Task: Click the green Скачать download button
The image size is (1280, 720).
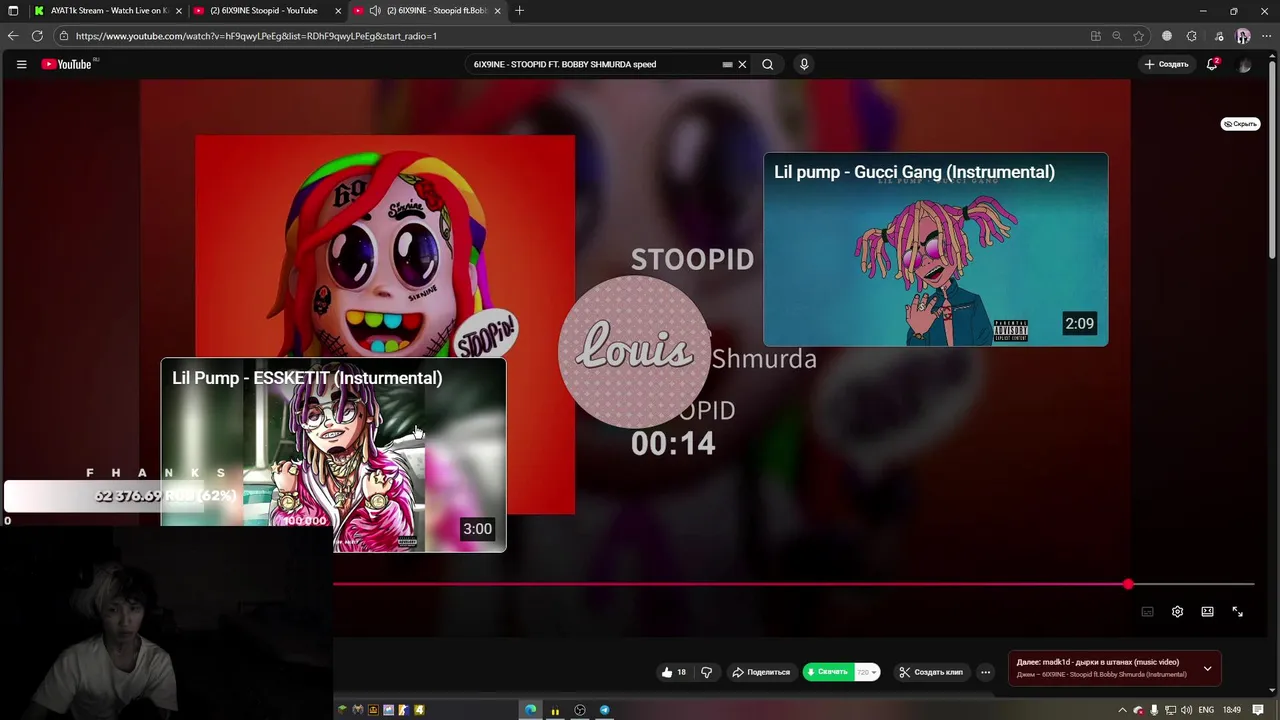Action: (x=828, y=672)
